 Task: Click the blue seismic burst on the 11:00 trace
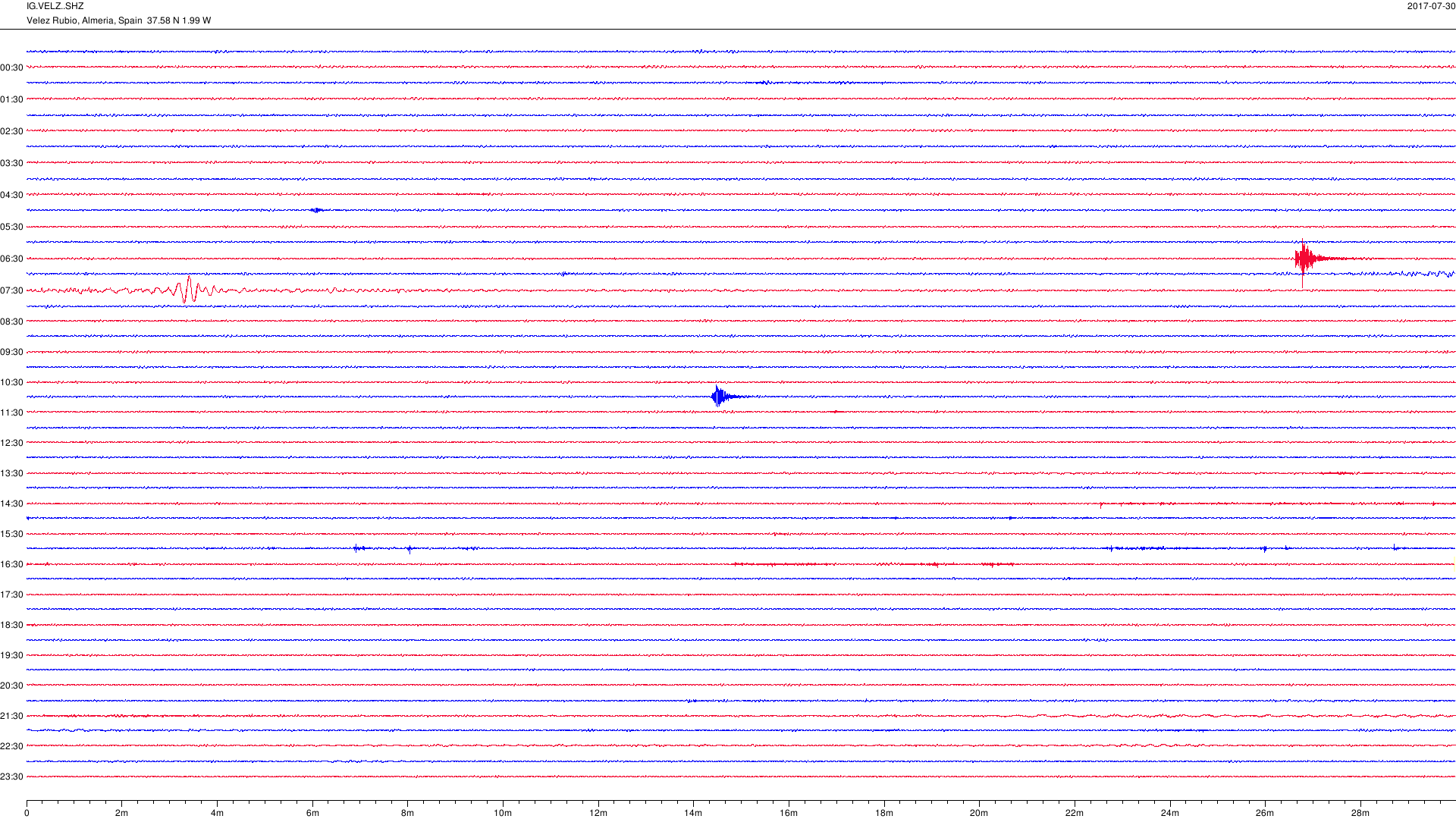point(720,396)
